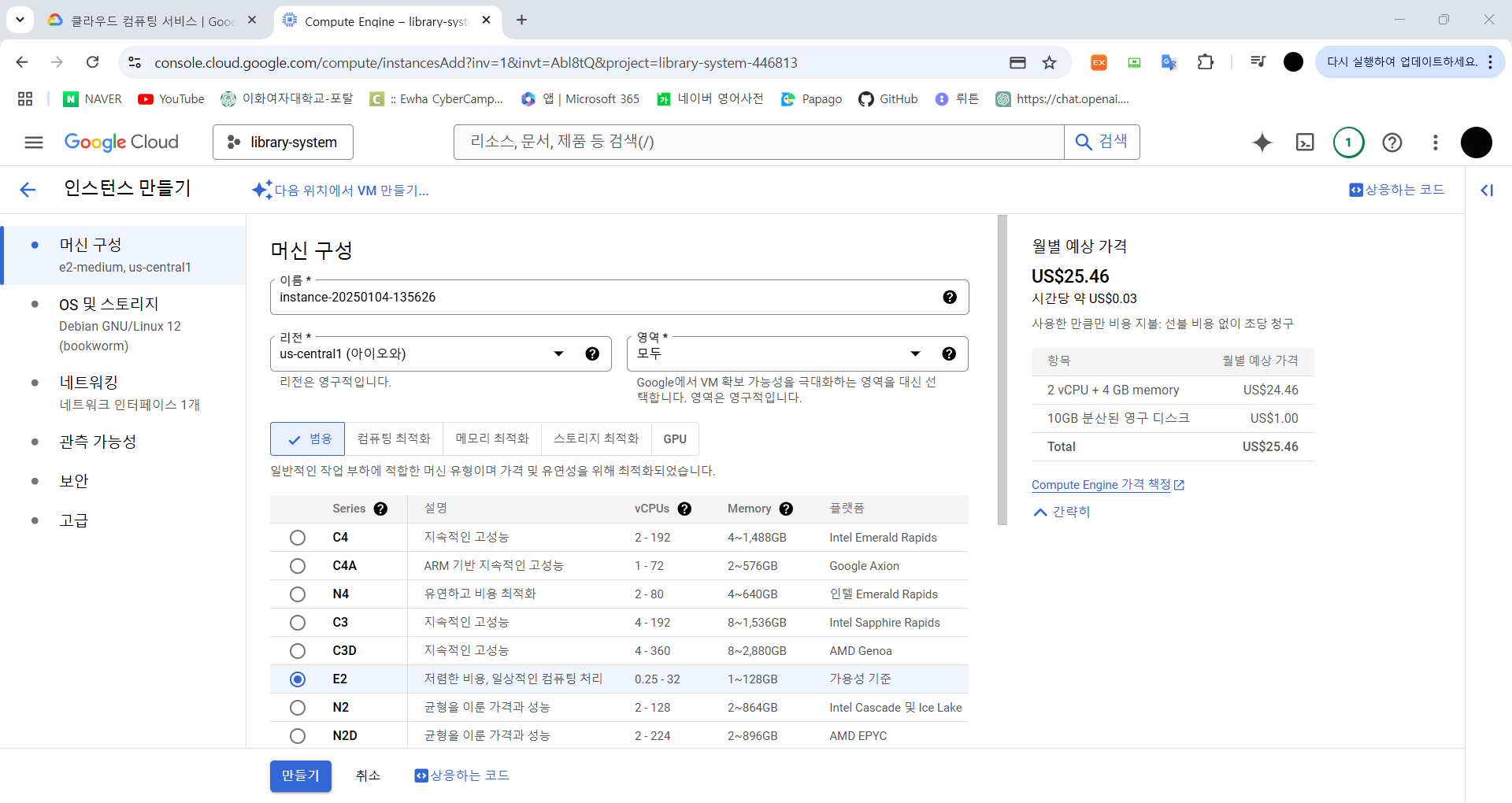
Task: Select the C4A series radio button
Action: (x=298, y=566)
